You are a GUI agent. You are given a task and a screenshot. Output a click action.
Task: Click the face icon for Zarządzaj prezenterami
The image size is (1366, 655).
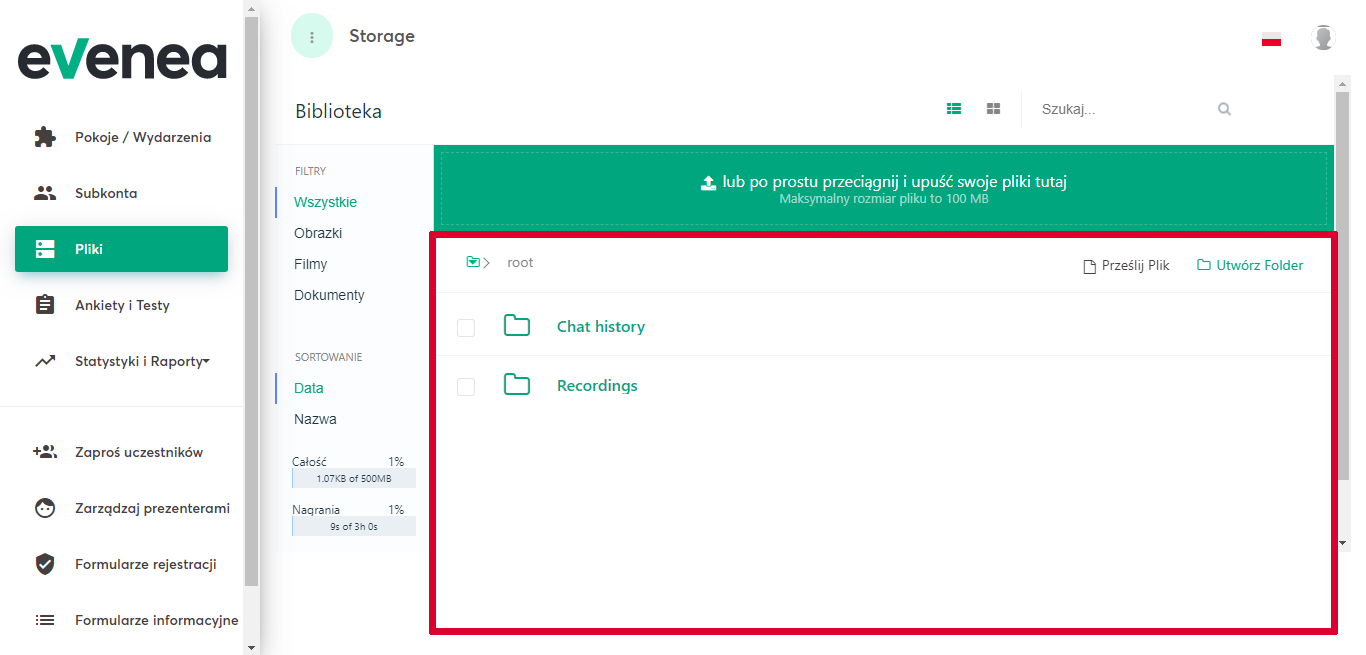(45, 508)
